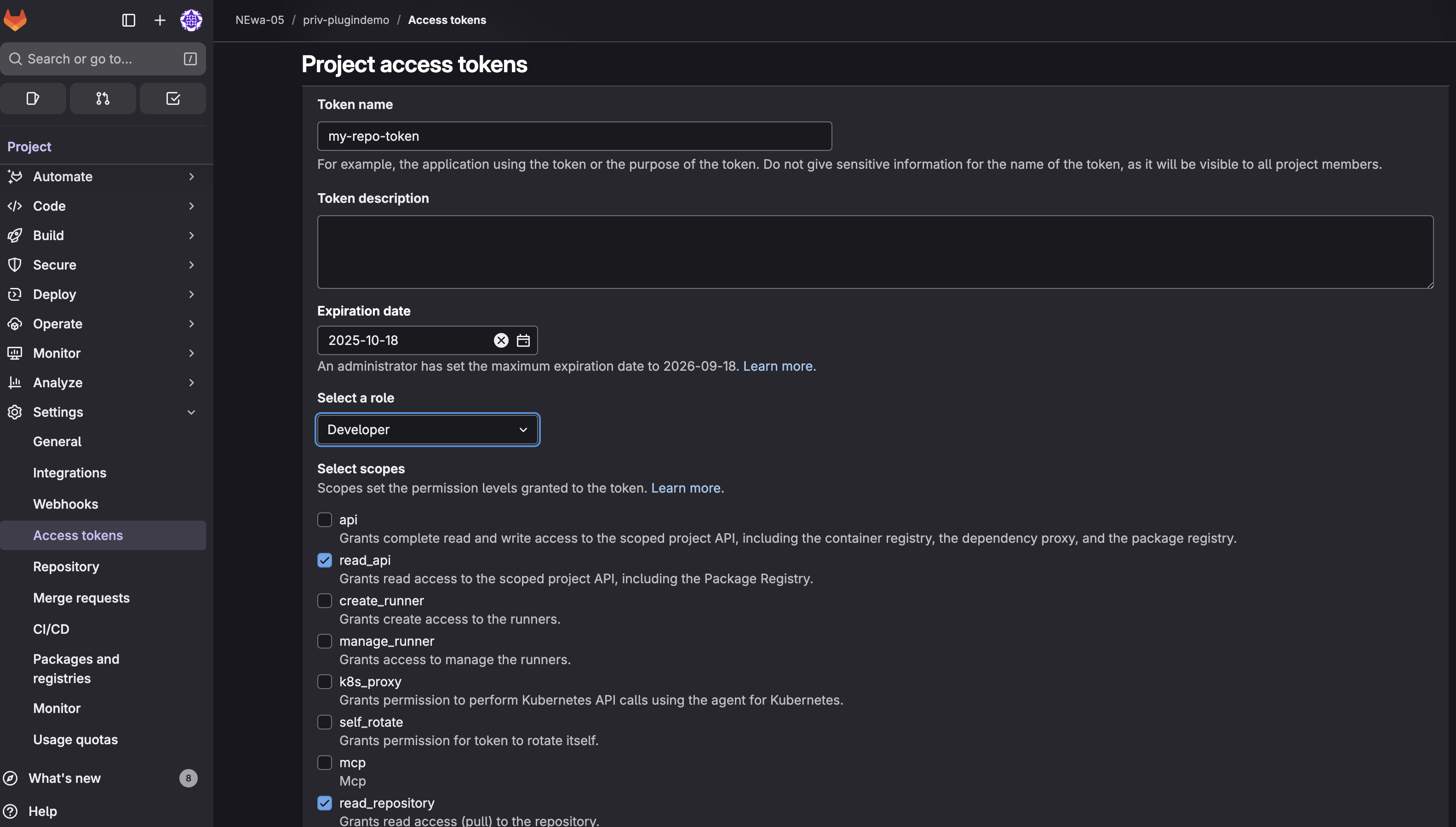Click Learn more link for expiration date
This screenshot has height=827, width=1456.
[777, 367]
